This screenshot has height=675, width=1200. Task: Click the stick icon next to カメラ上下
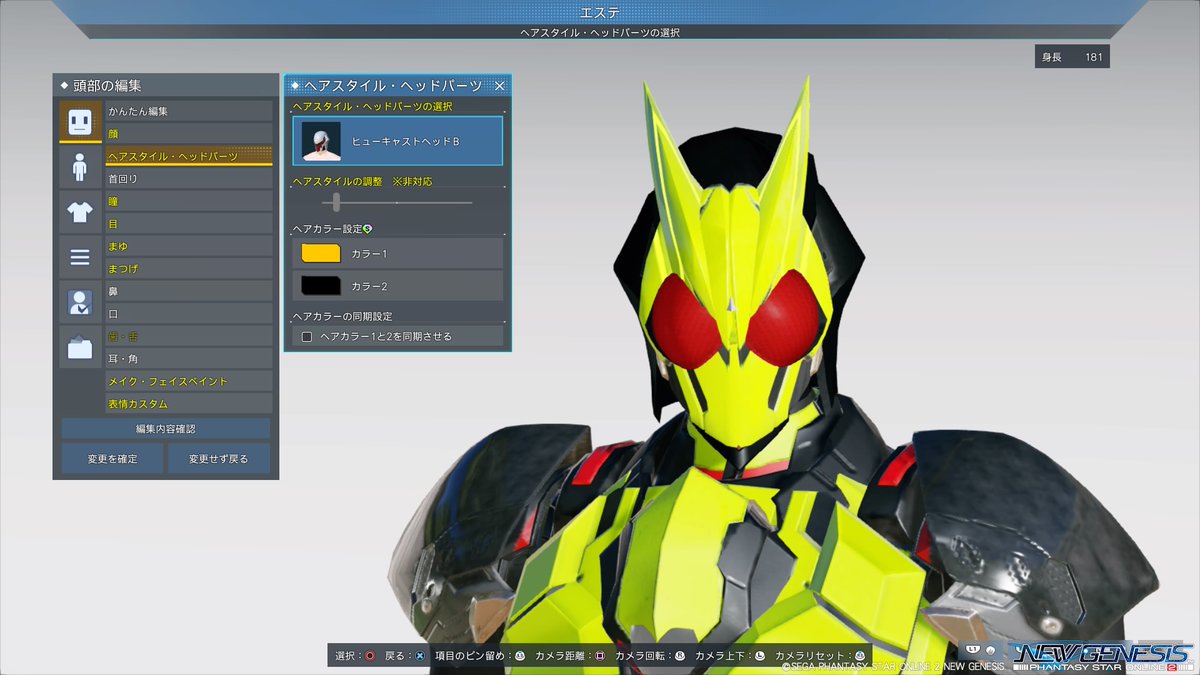click(760, 656)
